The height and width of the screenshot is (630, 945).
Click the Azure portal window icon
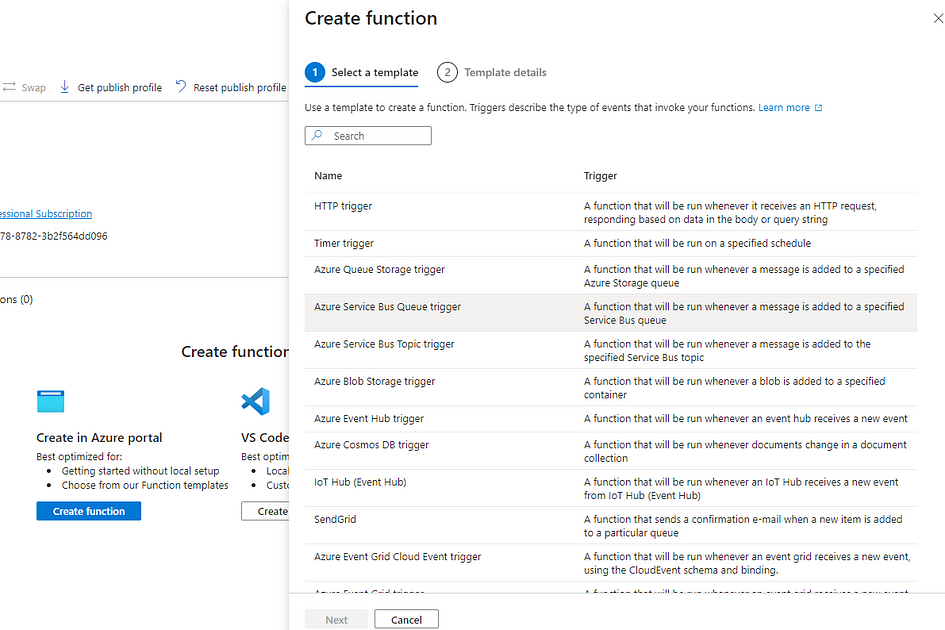coord(51,402)
